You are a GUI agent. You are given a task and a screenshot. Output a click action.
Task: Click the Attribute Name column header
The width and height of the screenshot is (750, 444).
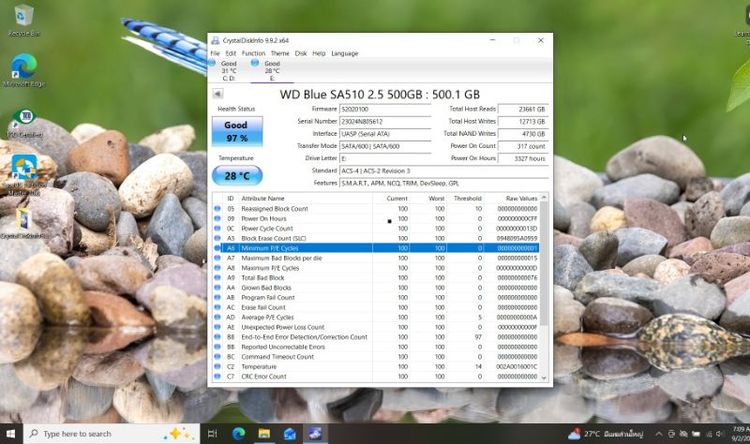tap(263, 198)
